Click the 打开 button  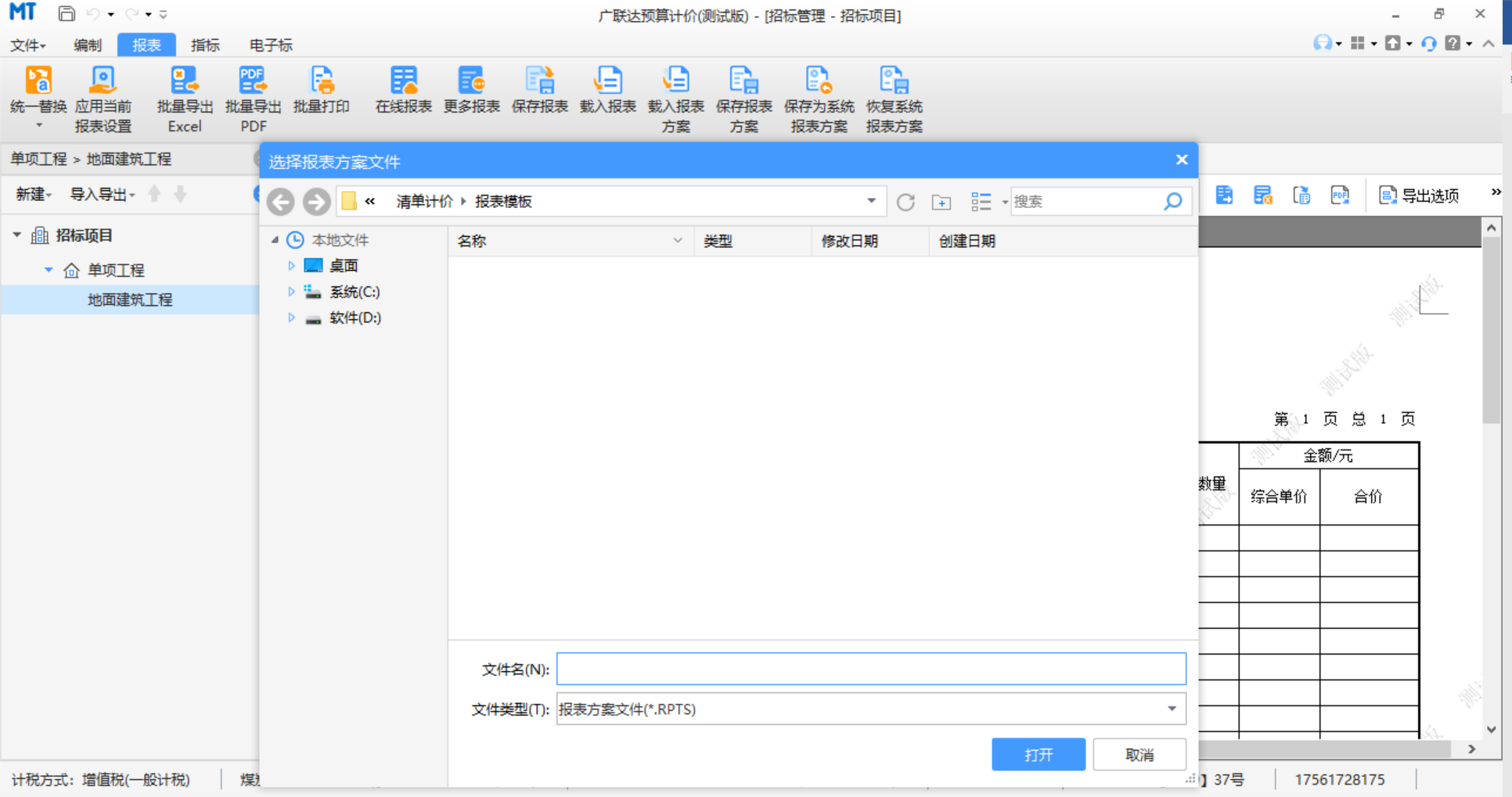[x=1038, y=755]
